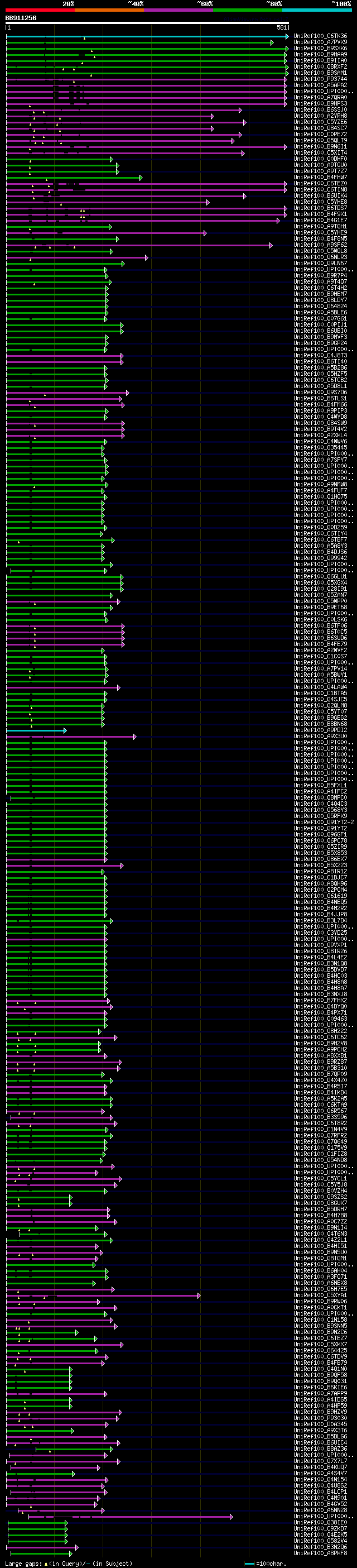Select hit UniRef100_C9ZKD7
Screen dimensions: 357x1568
point(321,1528)
